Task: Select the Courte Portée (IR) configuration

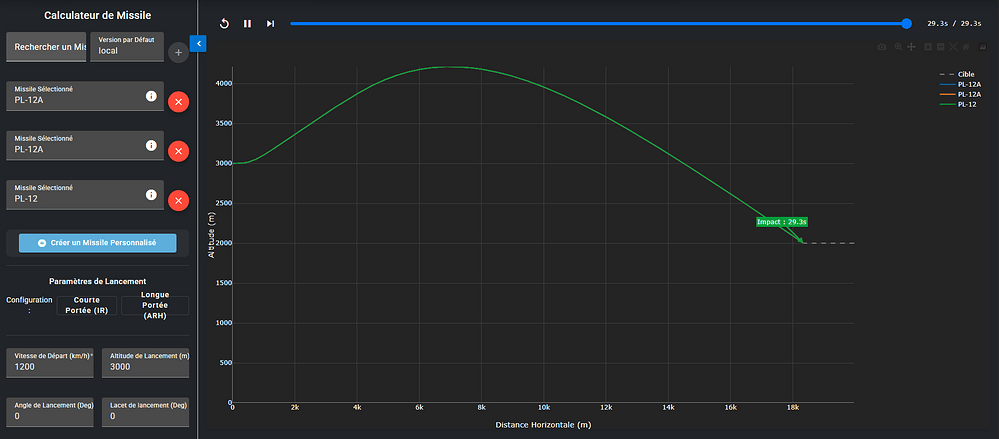Action: (87, 305)
